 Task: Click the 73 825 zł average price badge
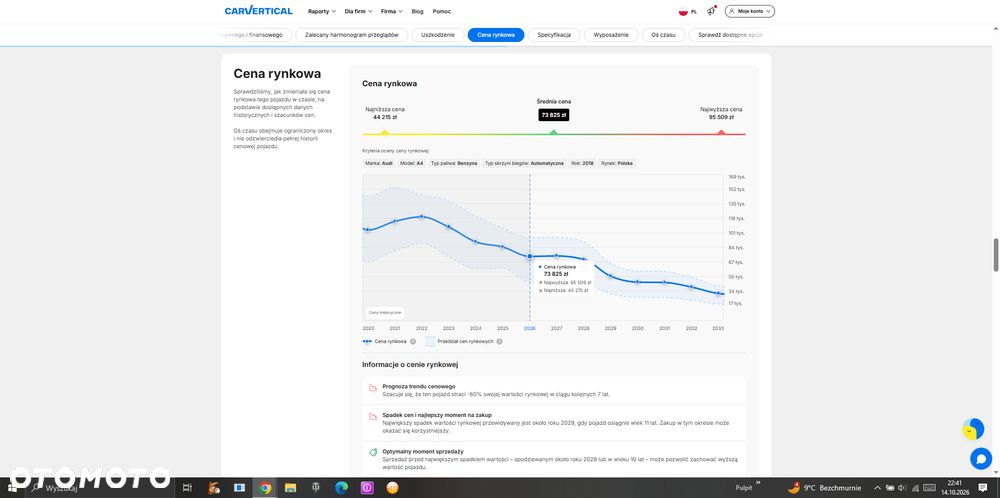pyautogui.click(x=554, y=115)
